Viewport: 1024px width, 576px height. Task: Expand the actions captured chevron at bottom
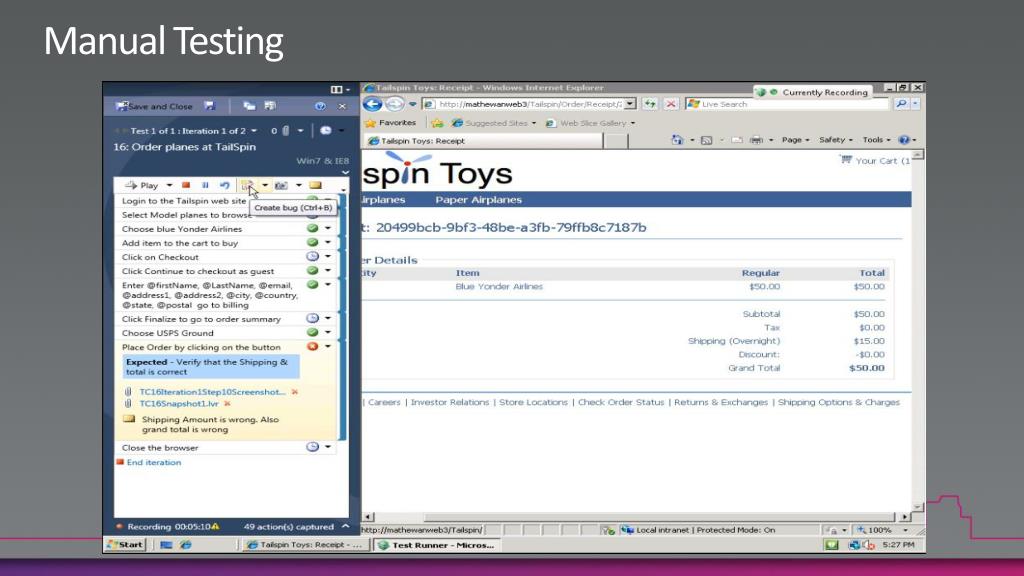345,526
